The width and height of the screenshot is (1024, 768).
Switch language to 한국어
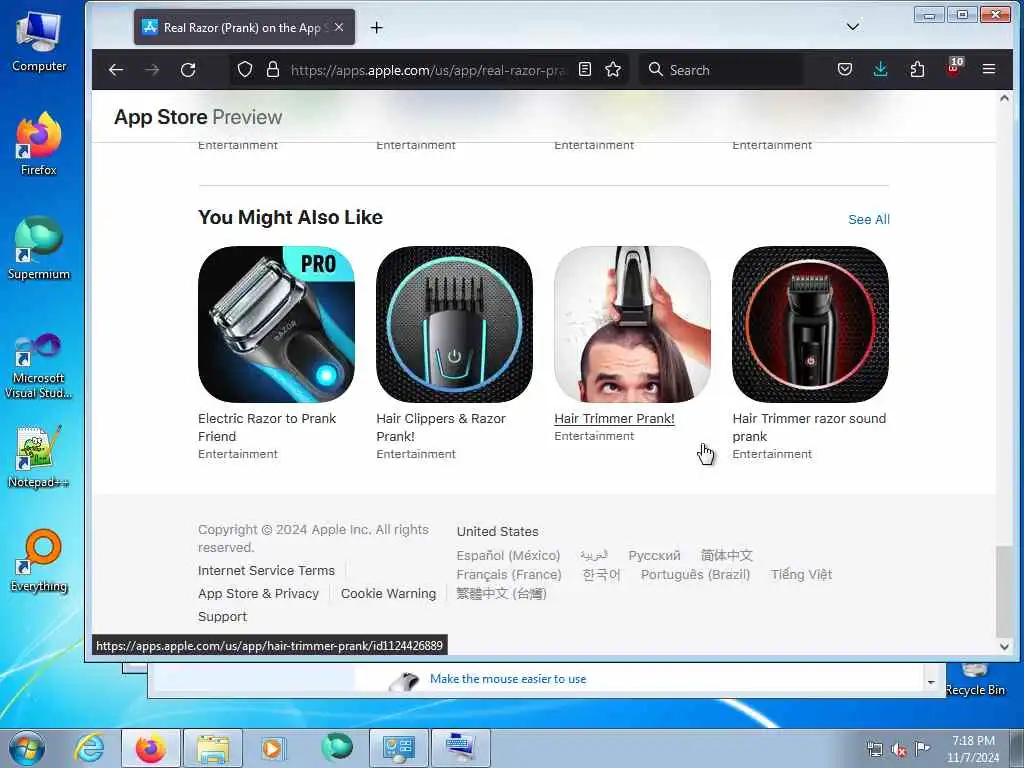(601, 575)
